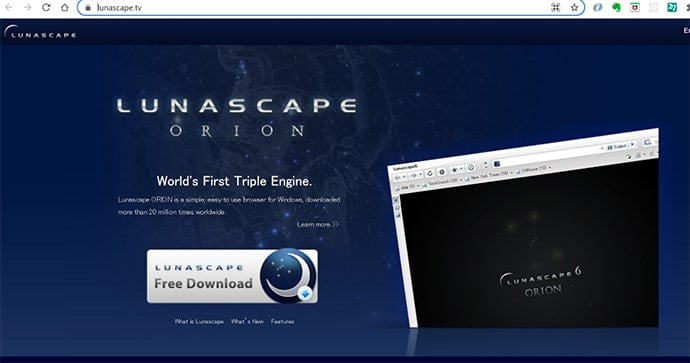
Task: Go back using the browser back arrow
Action: click(9, 7)
